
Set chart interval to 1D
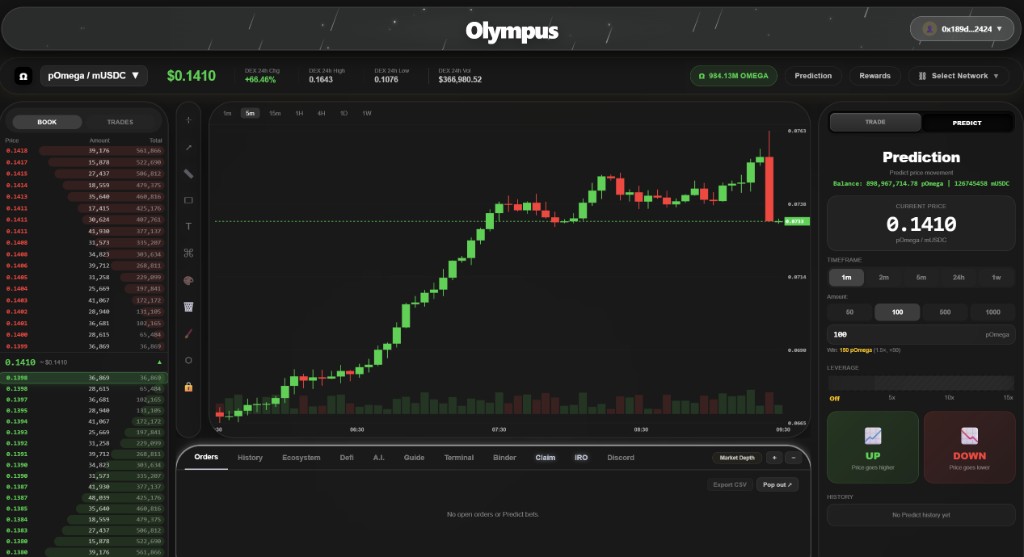(x=344, y=114)
